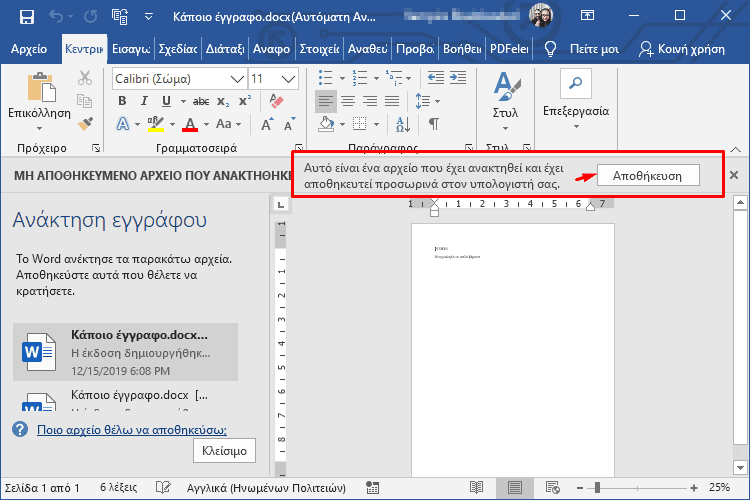Switch to Read Mode view icon
This screenshot has height=500, width=750.
coord(476,488)
